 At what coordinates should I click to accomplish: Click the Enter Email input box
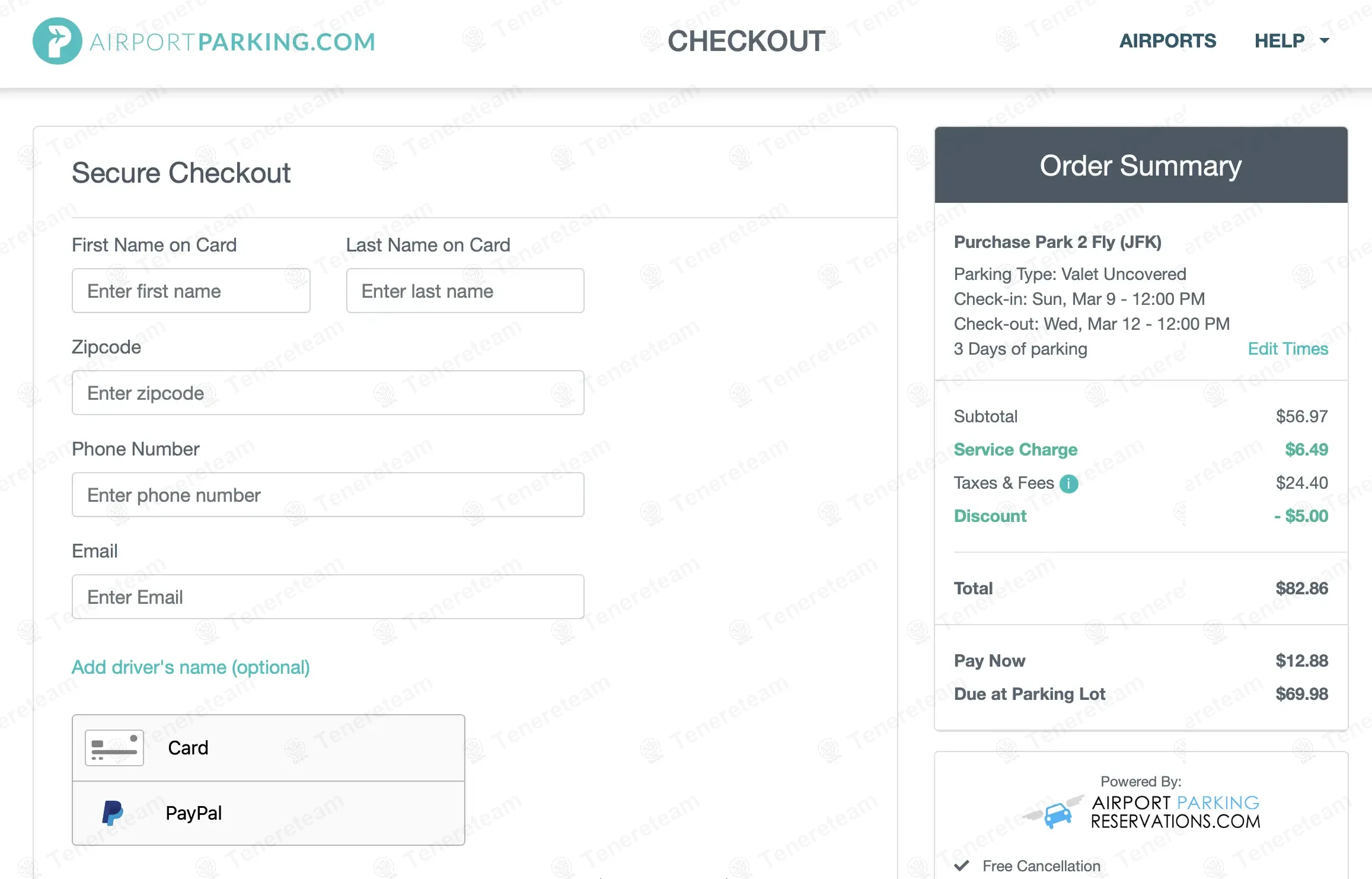[327, 597]
